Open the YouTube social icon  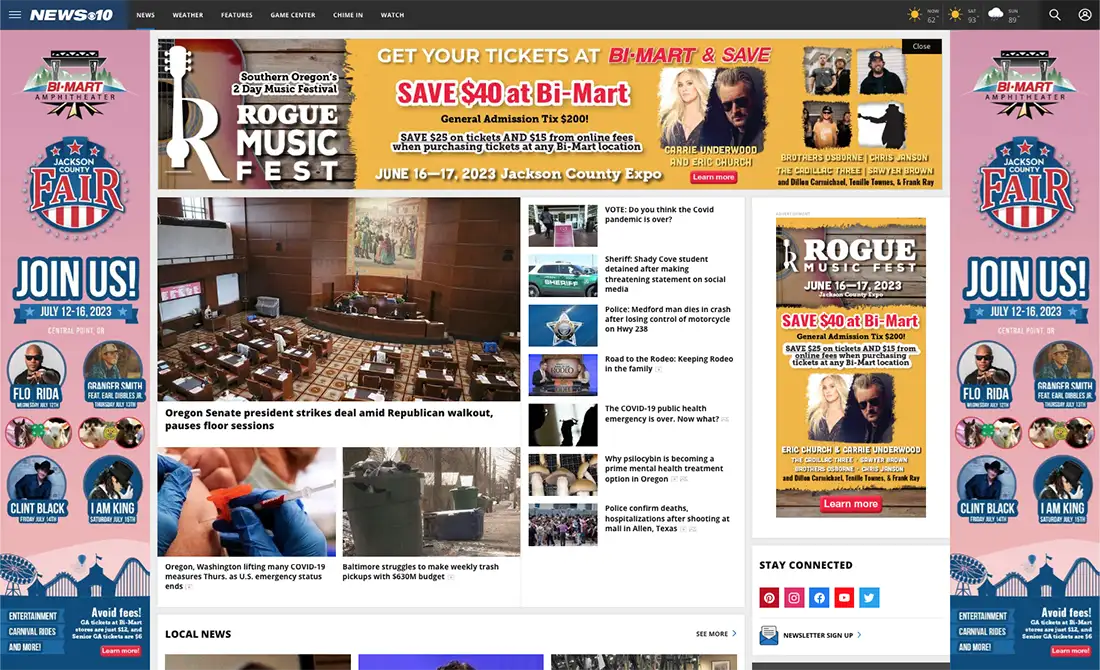point(844,598)
